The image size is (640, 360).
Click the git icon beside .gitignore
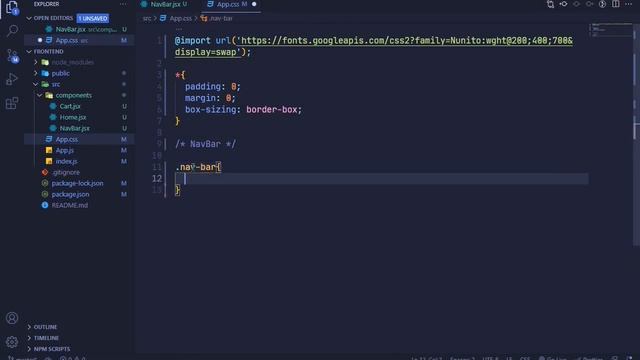tap(45, 172)
